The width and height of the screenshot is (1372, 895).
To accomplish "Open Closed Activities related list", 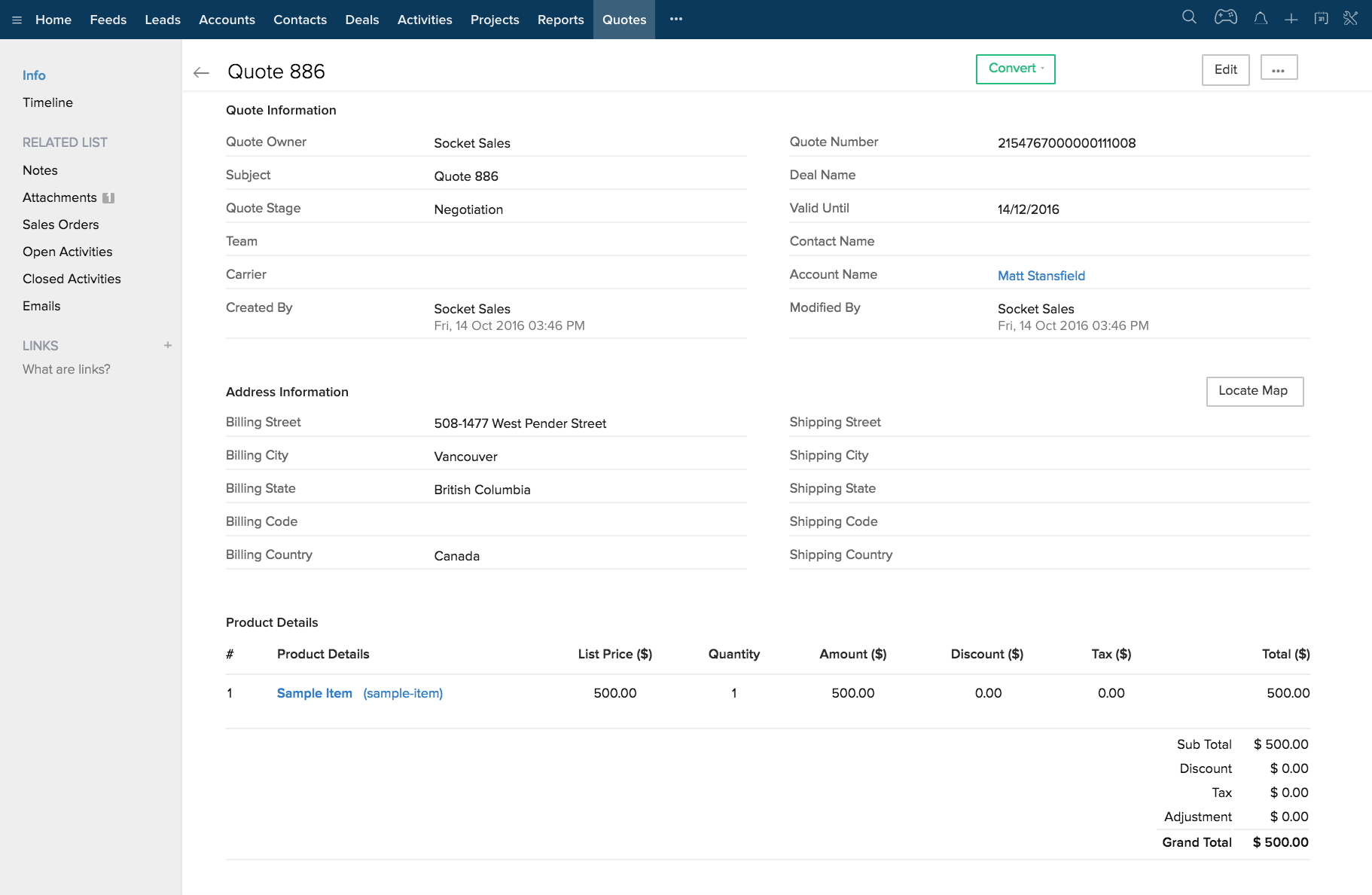I will pos(72,279).
